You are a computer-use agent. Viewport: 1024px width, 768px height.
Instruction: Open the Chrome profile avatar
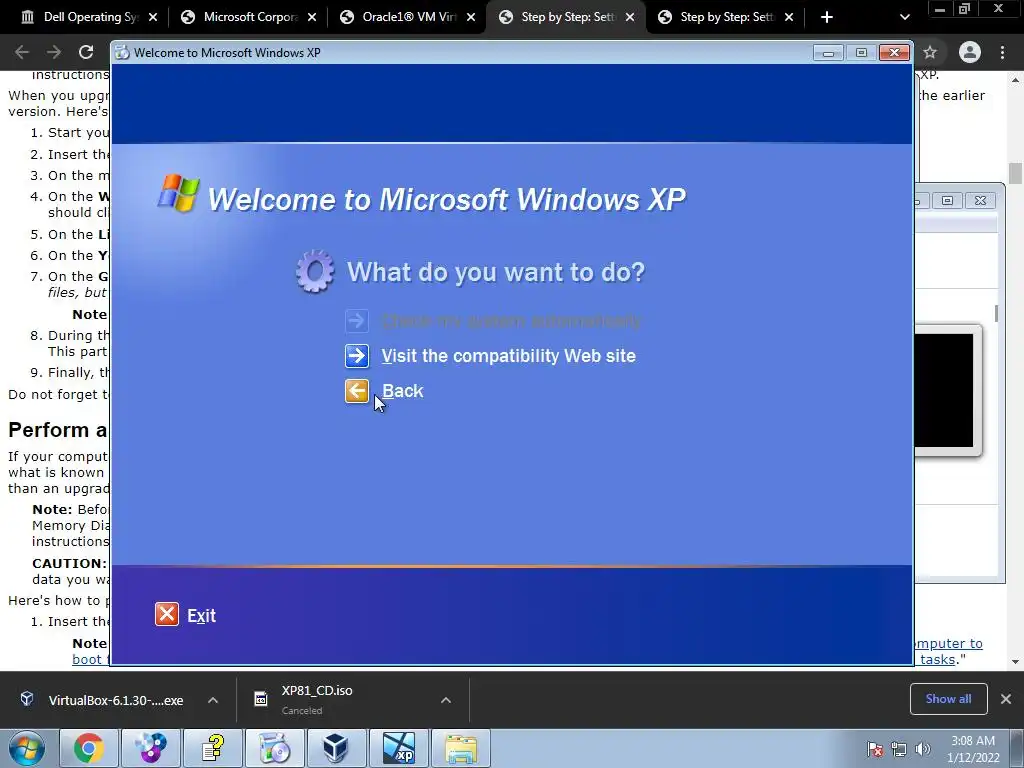(x=970, y=52)
